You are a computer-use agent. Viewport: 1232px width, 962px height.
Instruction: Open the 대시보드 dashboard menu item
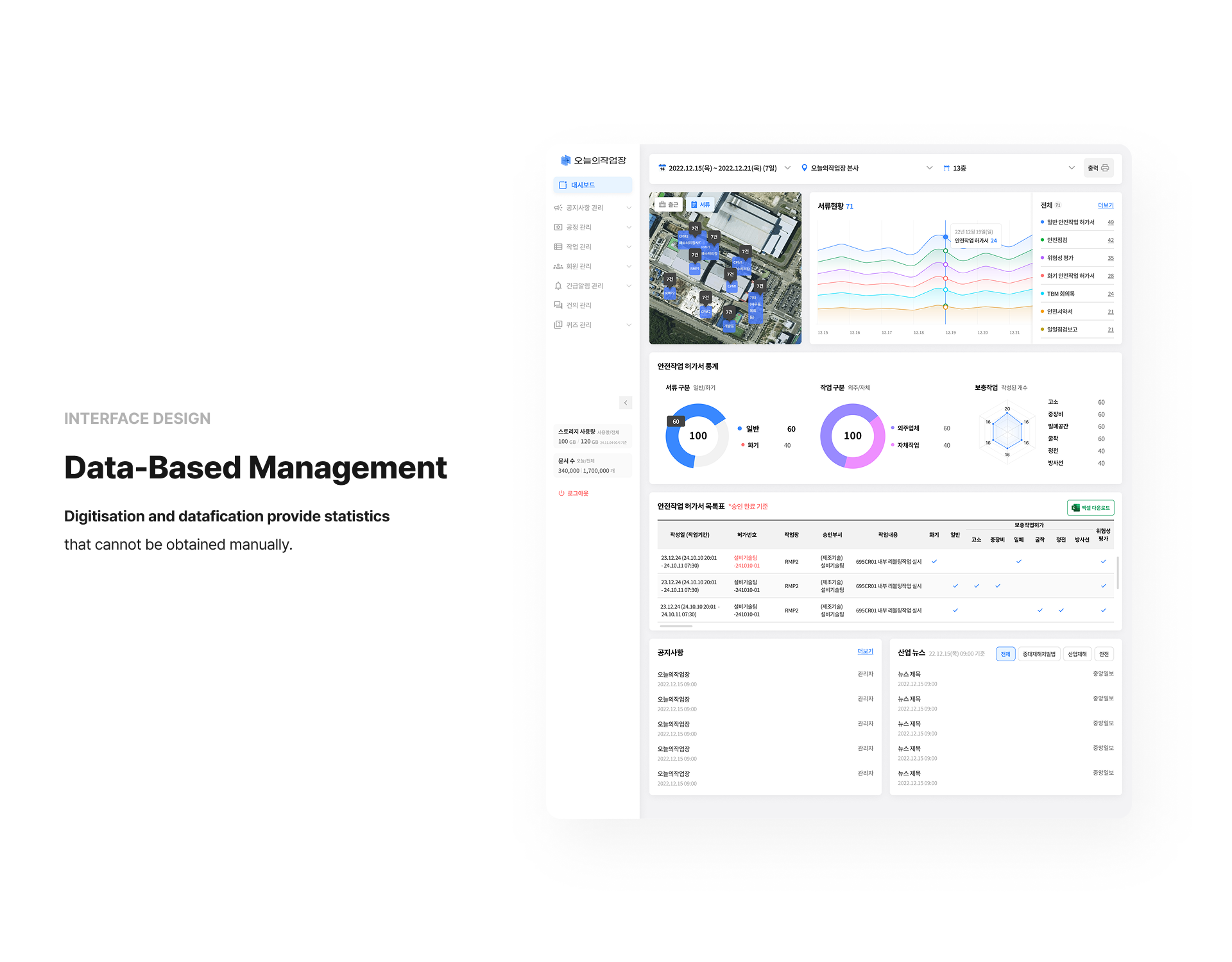pyautogui.click(x=592, y=185)
